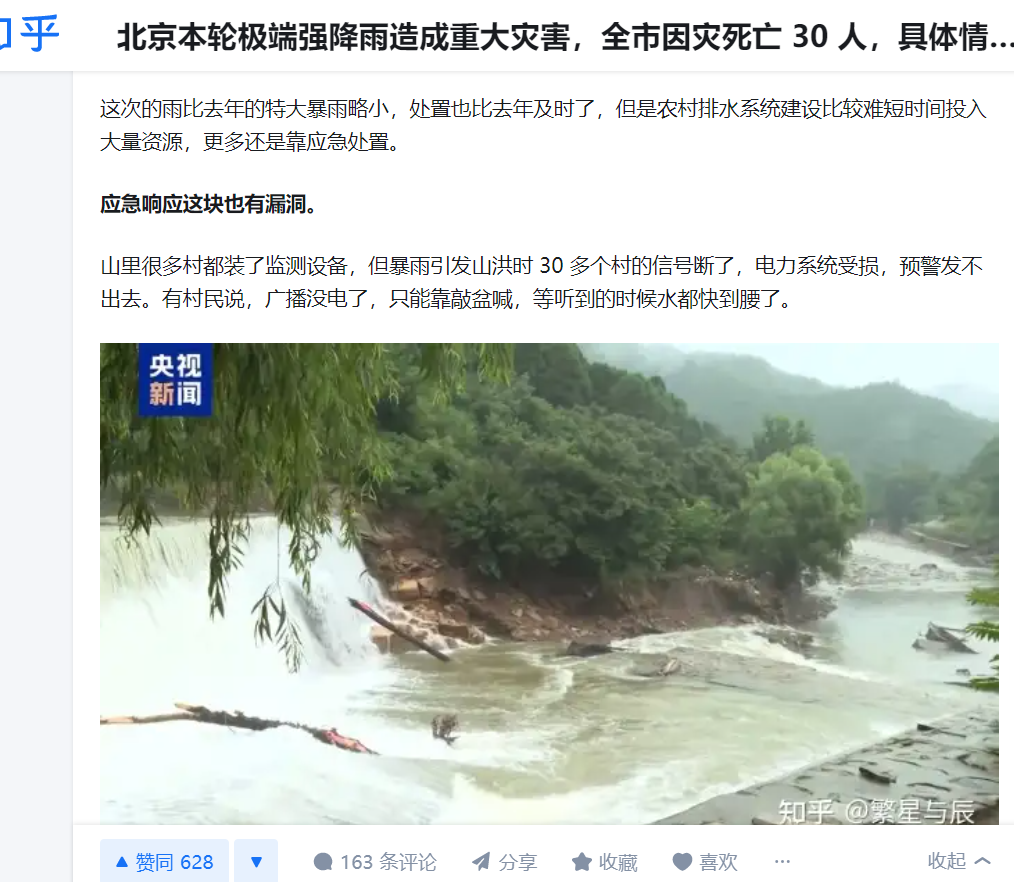The height and width of the screenshot is (882, 1014).
Task: Click the Zhihu logo
Action: pyautogui.click(x=29, y=34)
